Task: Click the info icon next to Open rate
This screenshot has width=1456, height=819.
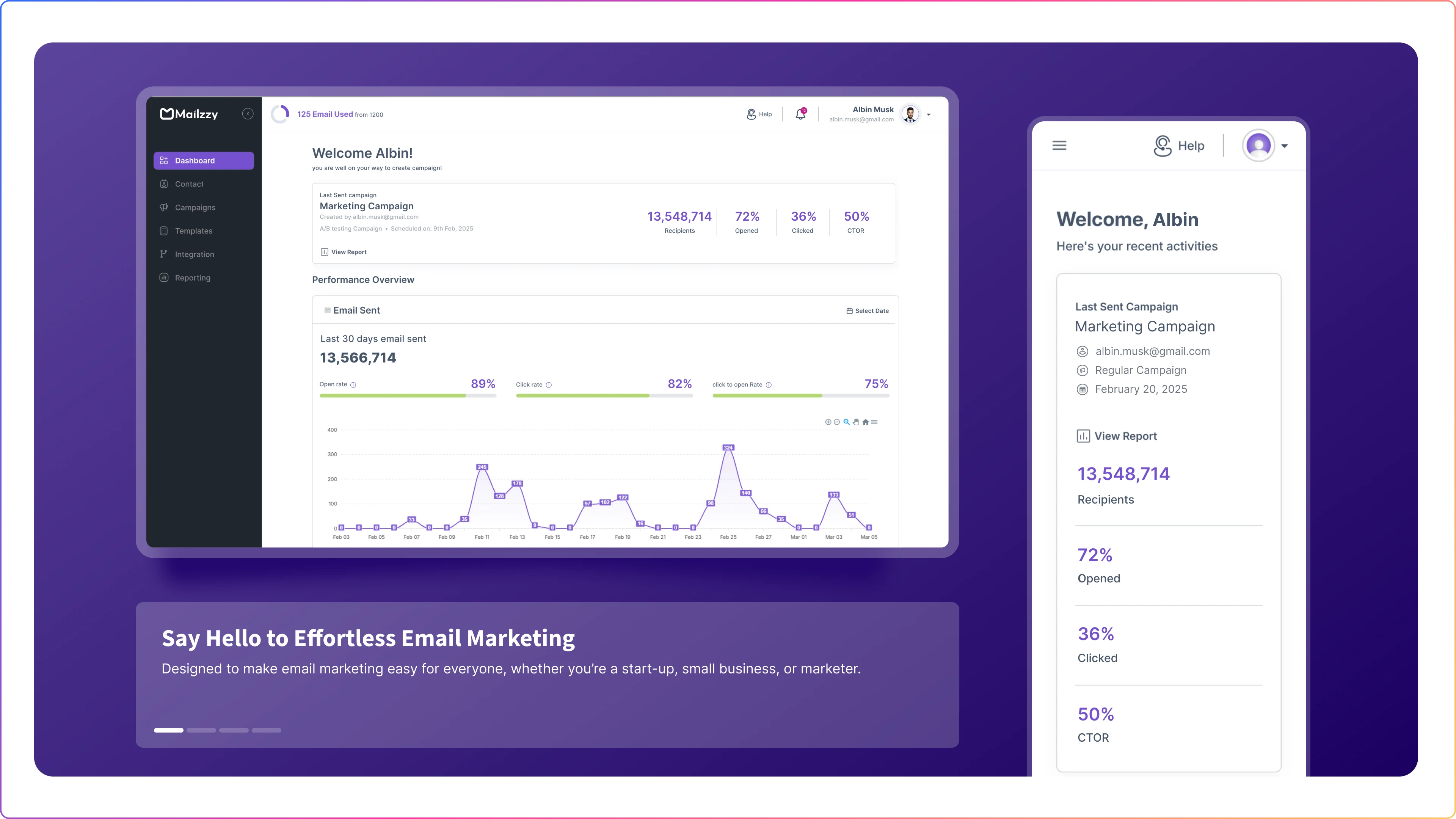Action: coord(354,385)
